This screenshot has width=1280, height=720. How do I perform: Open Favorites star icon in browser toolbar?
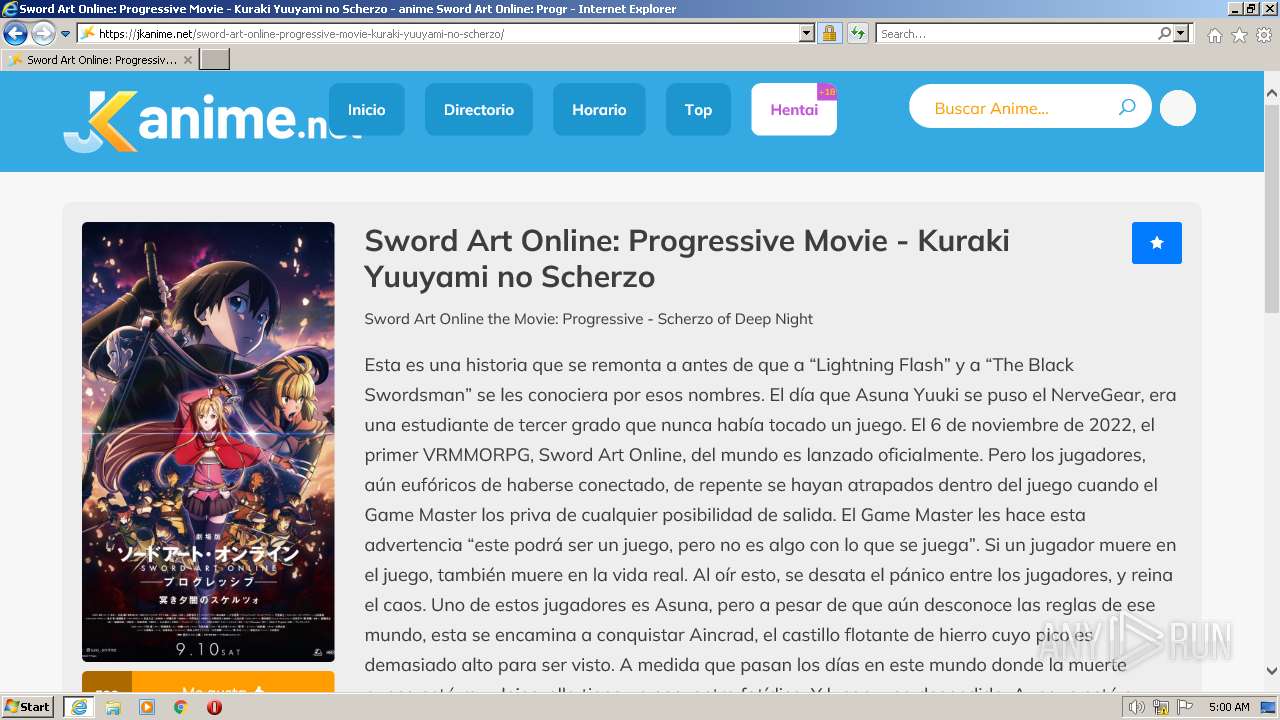[x=1239, y=35]
